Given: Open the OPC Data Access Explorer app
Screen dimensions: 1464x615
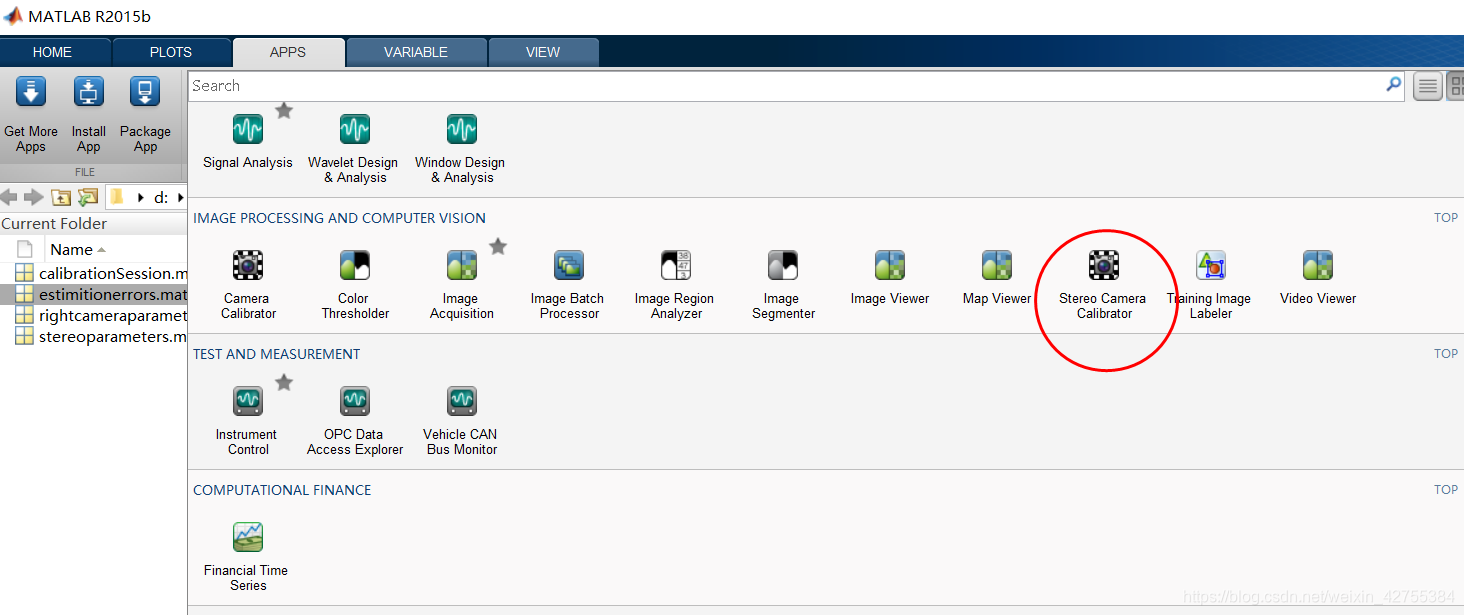Looking at the screenshot, I should coord(354,419).
